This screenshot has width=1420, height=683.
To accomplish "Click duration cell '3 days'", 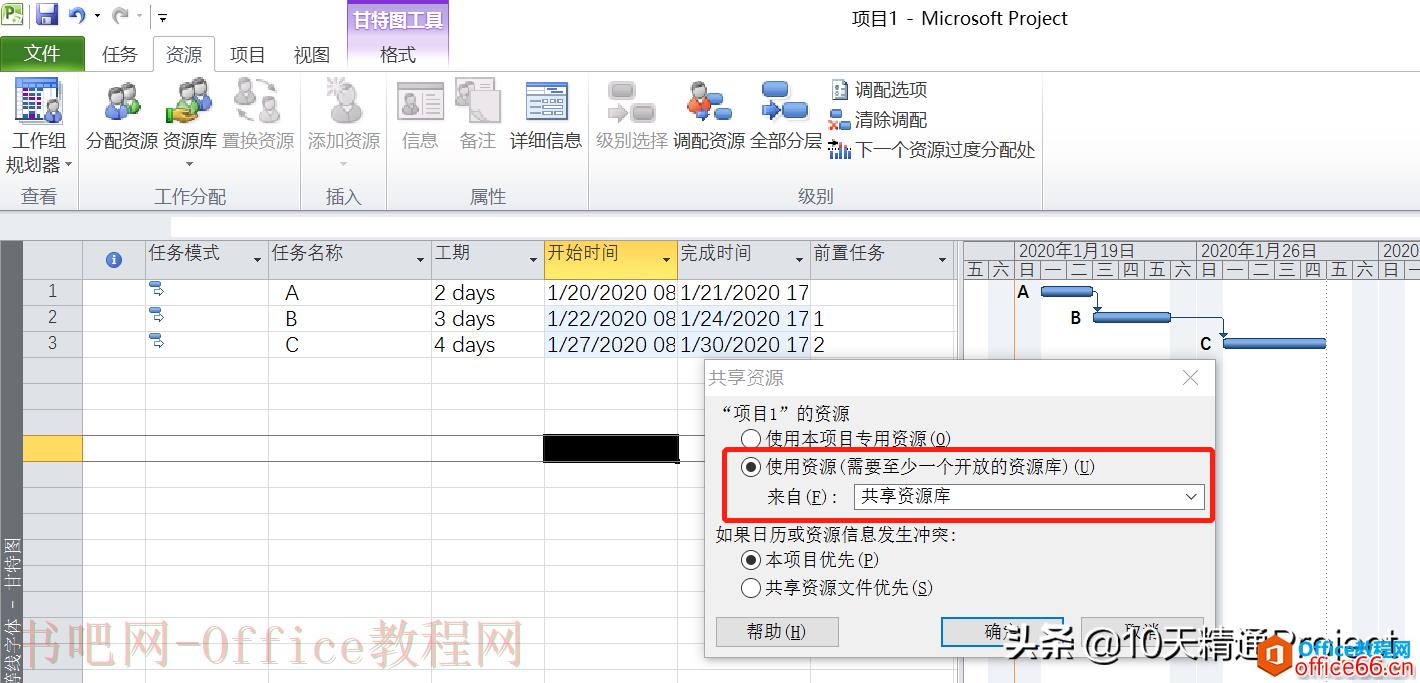I will tap(488, 319).
